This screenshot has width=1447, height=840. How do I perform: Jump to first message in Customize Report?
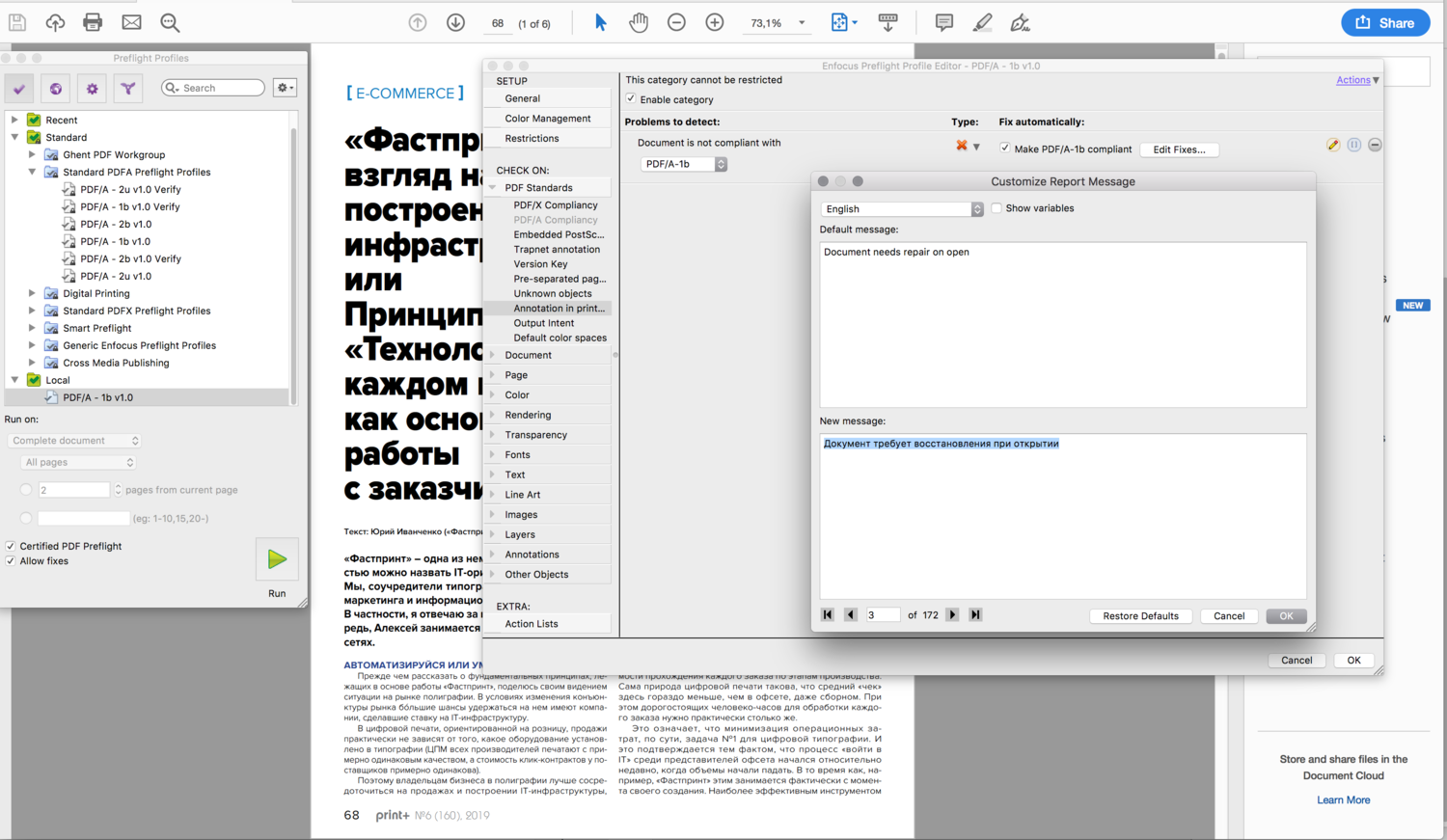[828, 614]
